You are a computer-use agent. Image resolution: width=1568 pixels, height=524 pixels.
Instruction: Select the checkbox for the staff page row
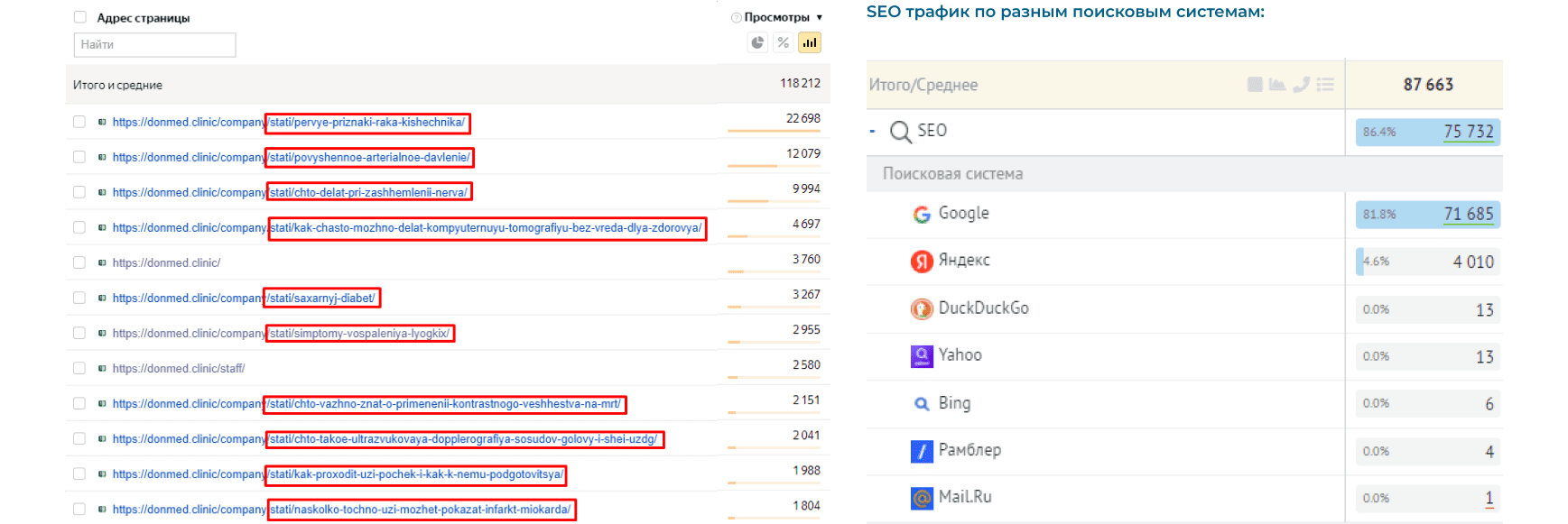(x=79, y=368)
